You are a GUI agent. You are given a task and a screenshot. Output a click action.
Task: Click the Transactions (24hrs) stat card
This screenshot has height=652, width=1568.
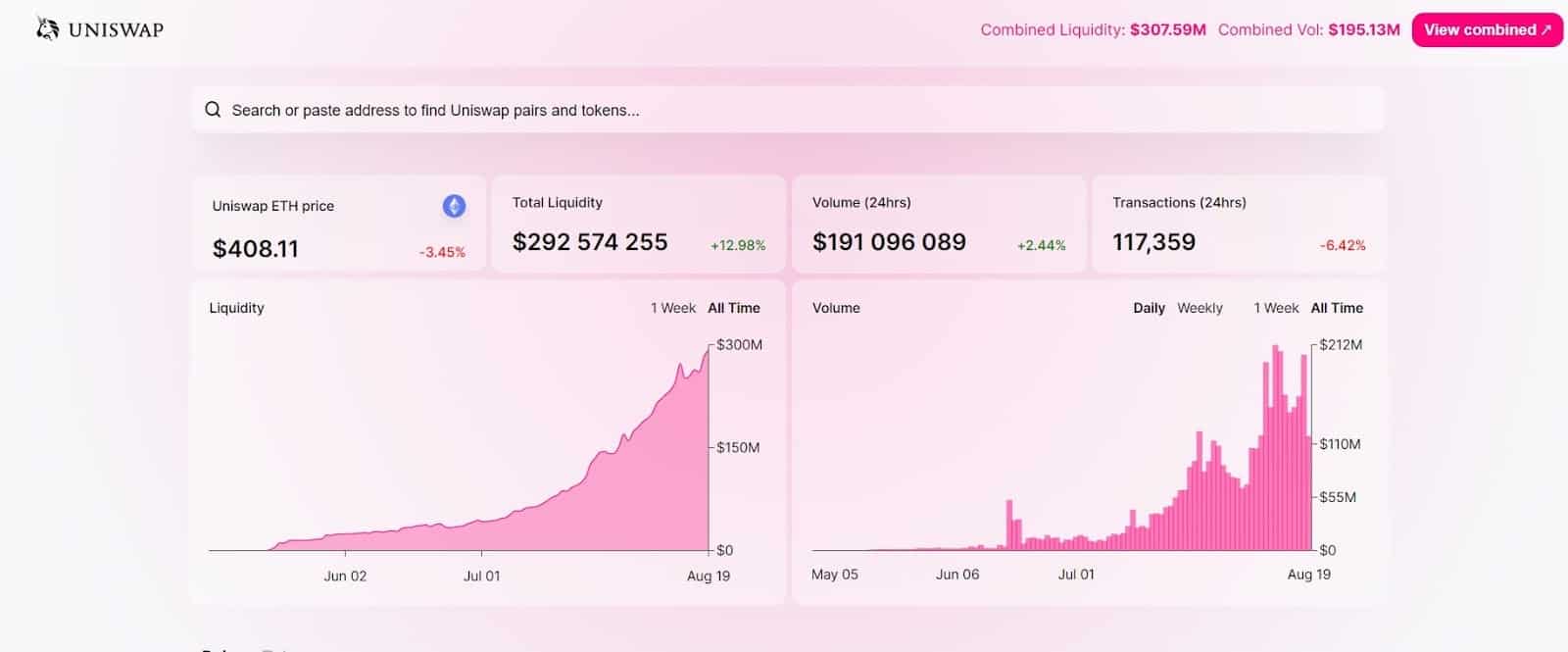point(1239,225)
